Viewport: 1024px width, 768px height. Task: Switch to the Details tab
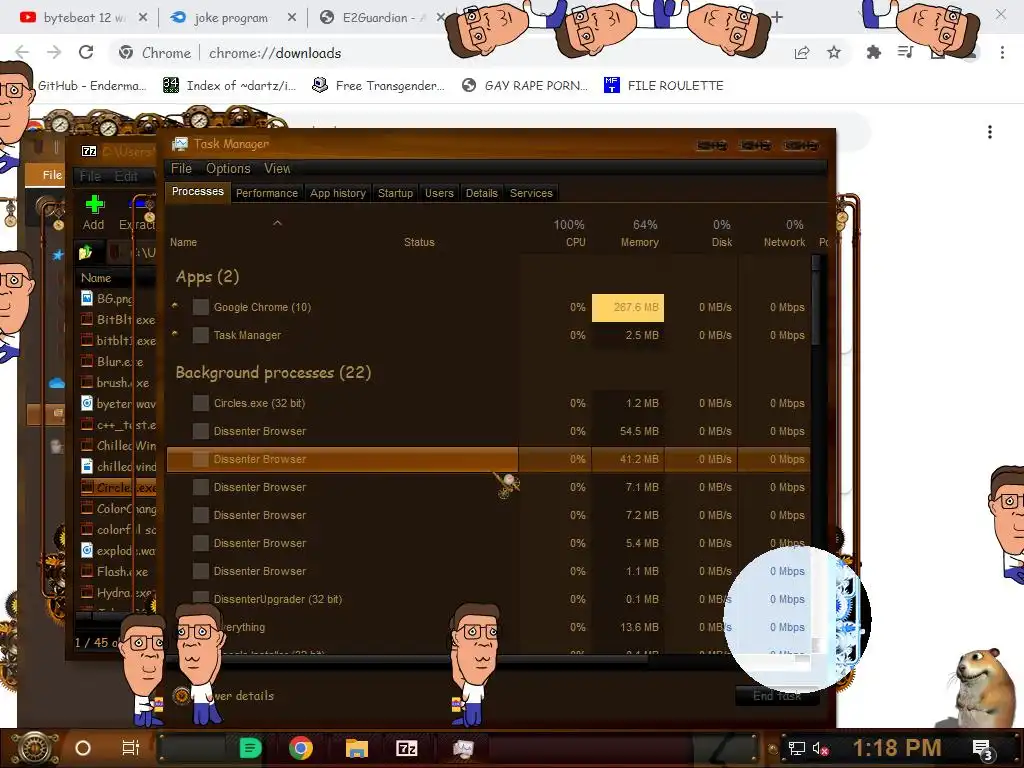click(481, 193)
